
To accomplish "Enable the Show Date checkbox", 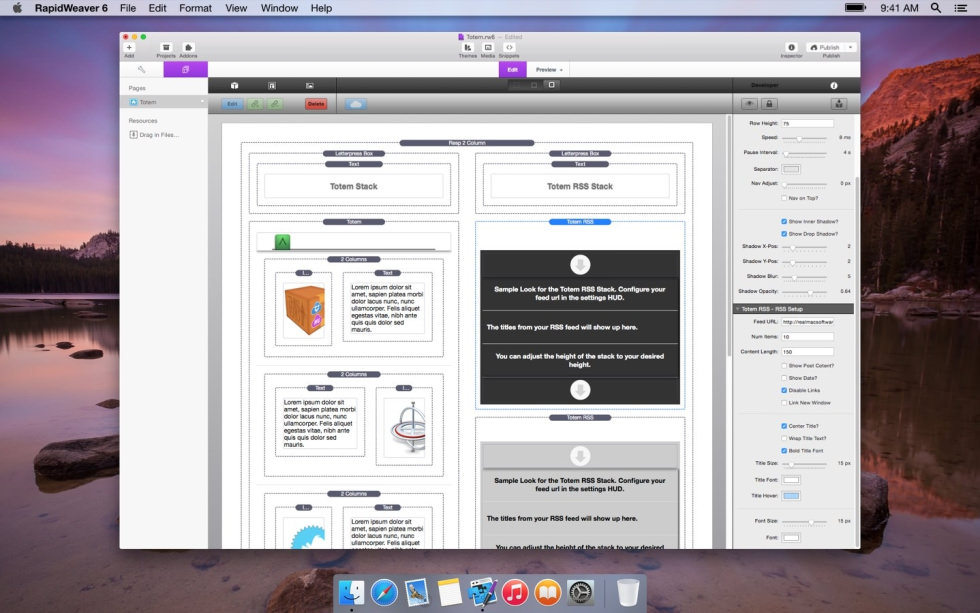I will pos(784,378).
